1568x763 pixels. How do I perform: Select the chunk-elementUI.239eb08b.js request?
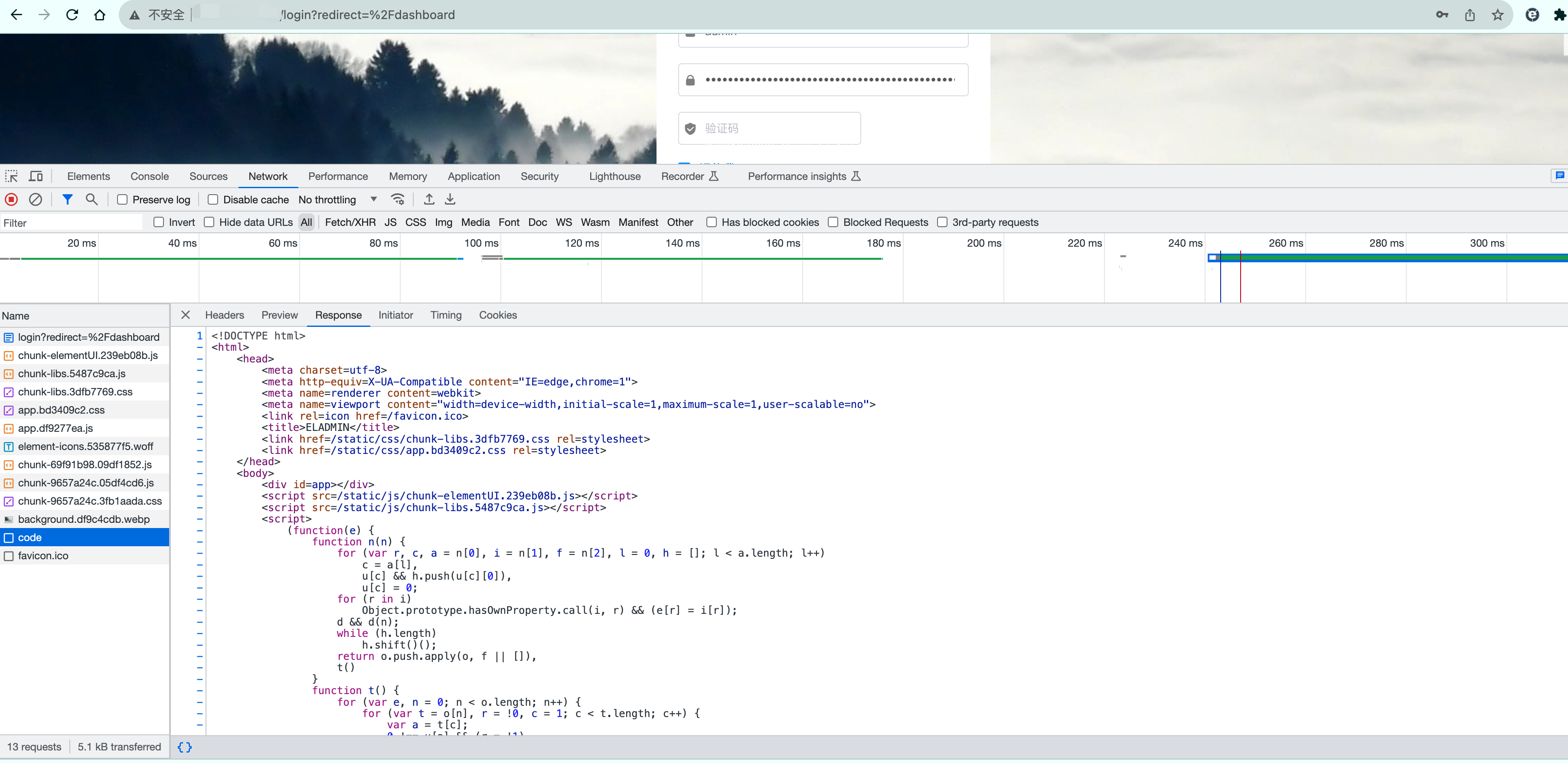[85, 355]
